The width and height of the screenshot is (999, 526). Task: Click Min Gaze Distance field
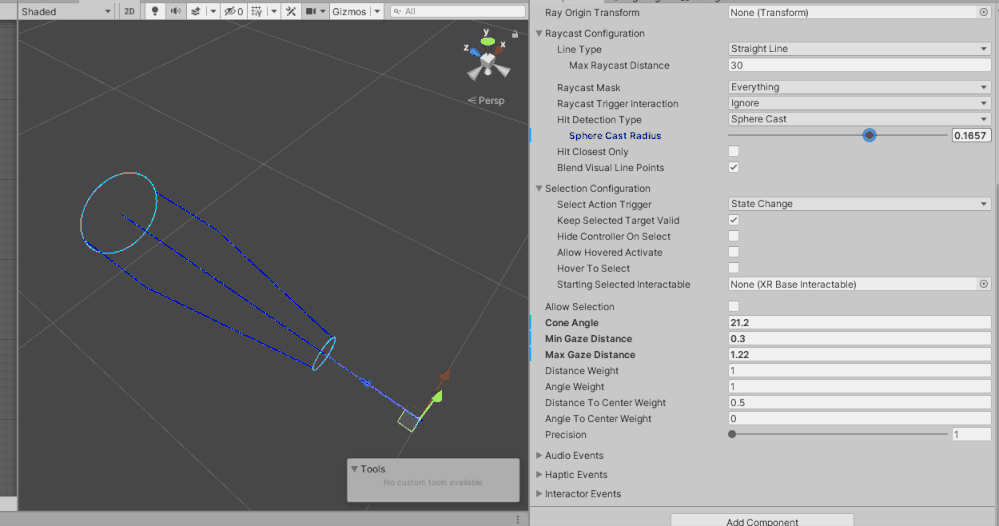click(859, 339)
